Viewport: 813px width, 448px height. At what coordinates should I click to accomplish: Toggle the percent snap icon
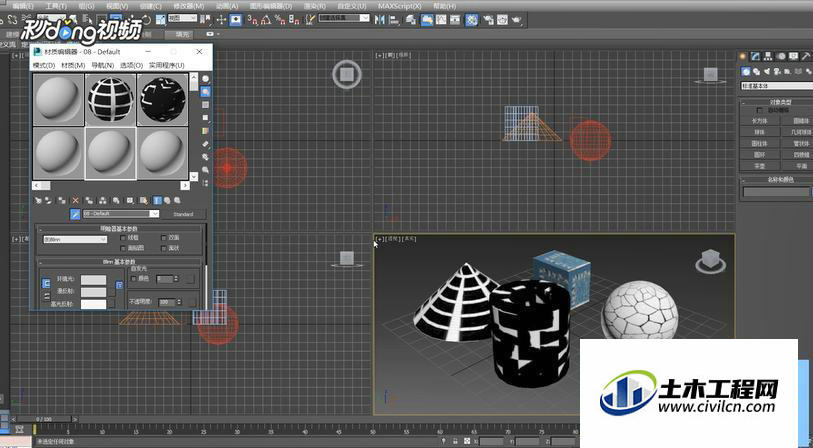point(280,20)
